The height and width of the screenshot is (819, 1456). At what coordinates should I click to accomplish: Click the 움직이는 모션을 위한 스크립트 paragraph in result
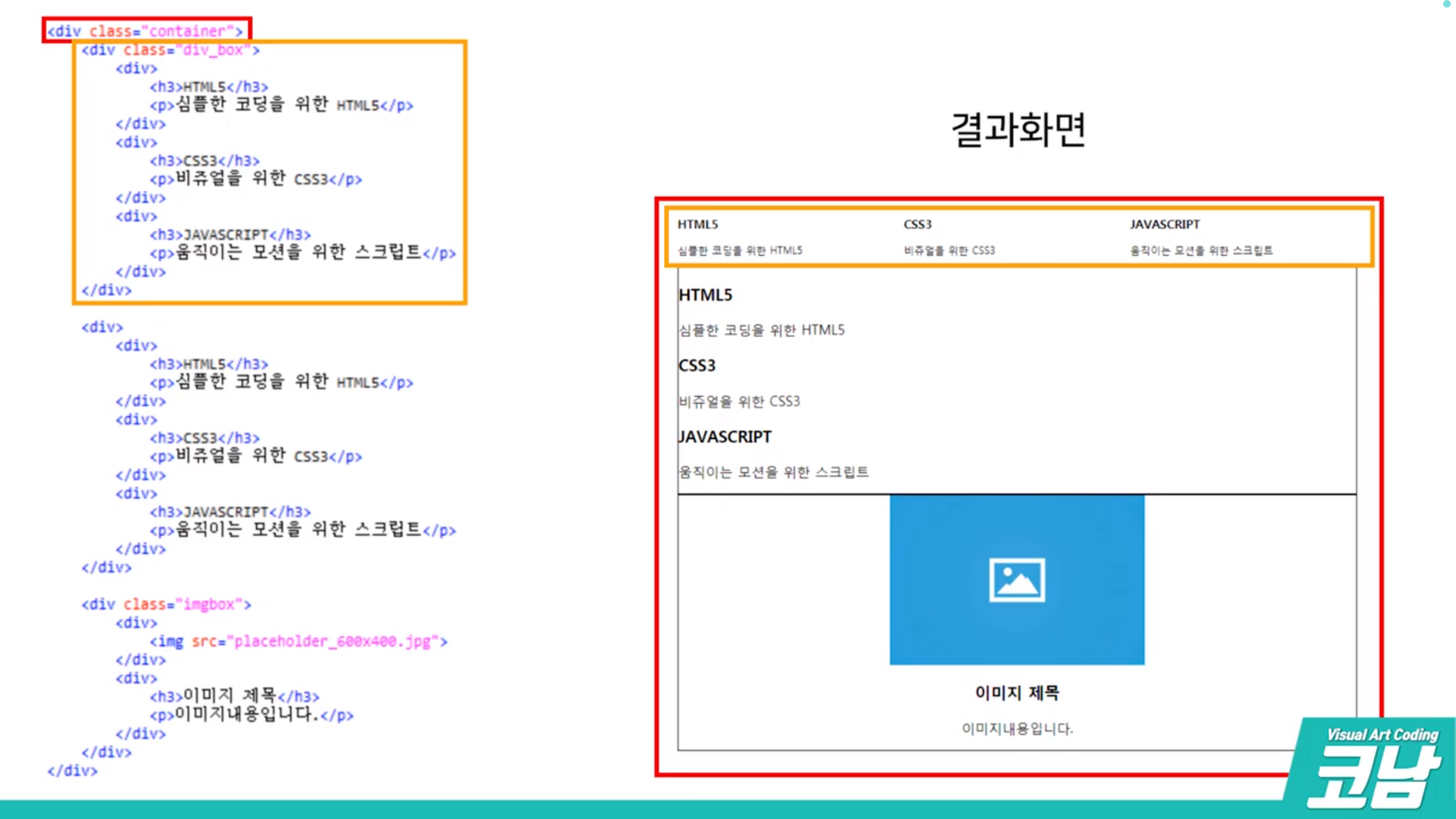click(773, 472)
